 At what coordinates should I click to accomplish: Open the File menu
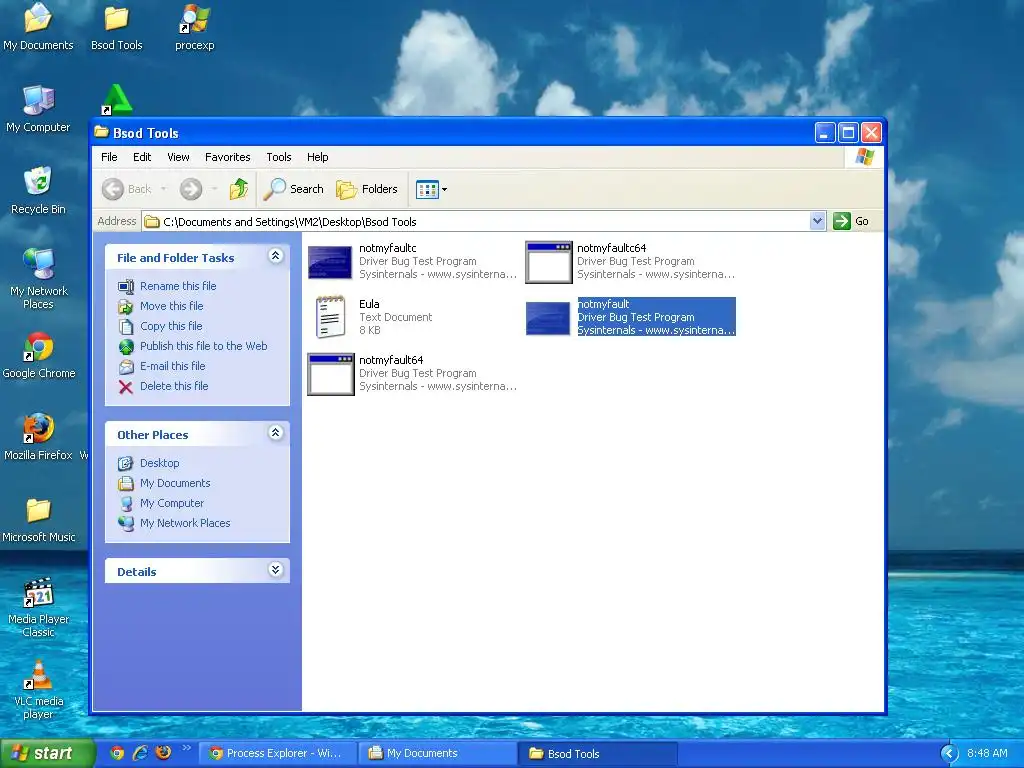tap(109, 157)
